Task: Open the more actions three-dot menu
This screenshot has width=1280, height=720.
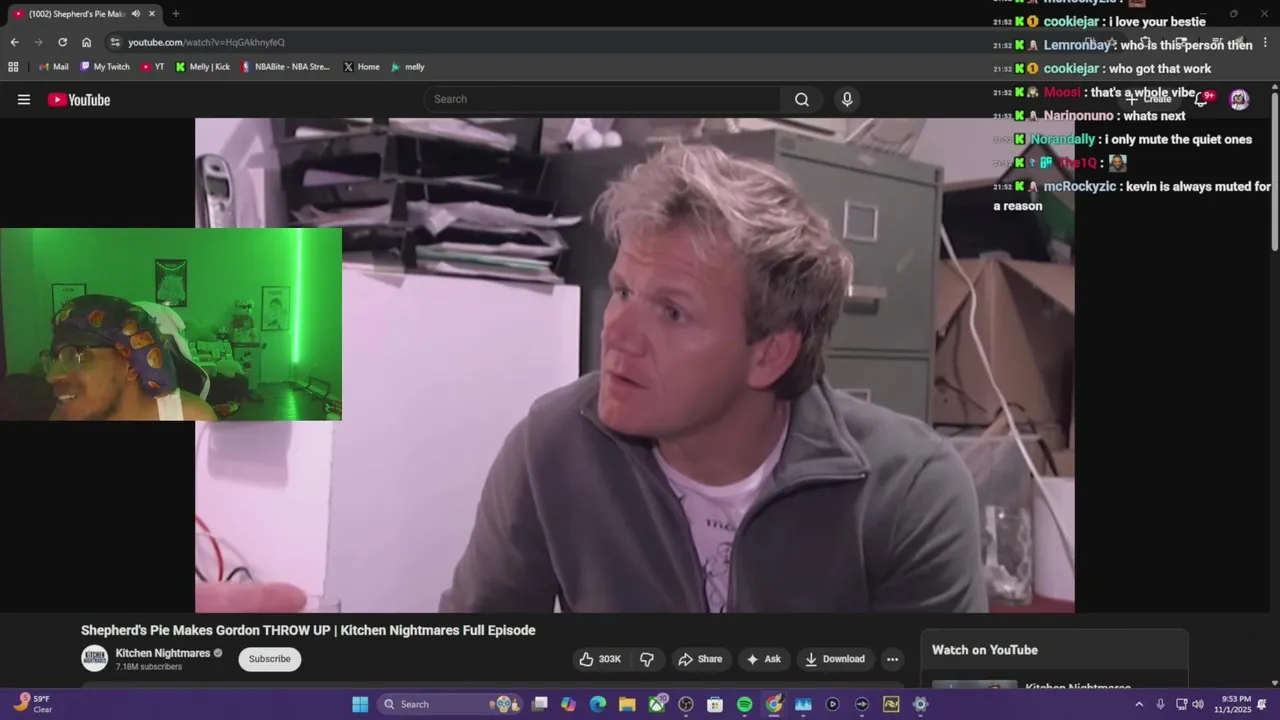Action: (x=892, y=659)
